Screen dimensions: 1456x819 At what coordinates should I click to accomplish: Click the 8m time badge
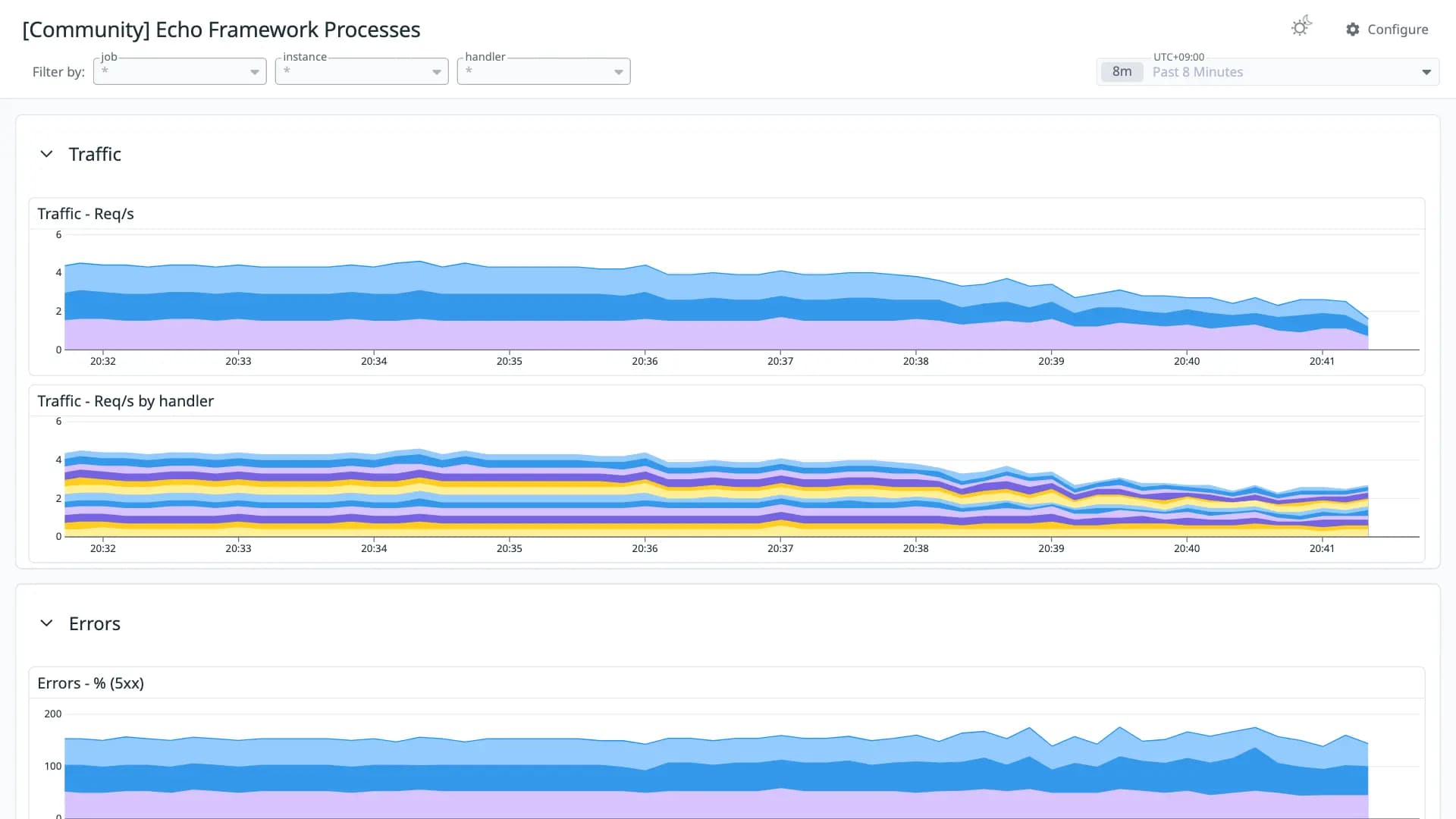1122,72
